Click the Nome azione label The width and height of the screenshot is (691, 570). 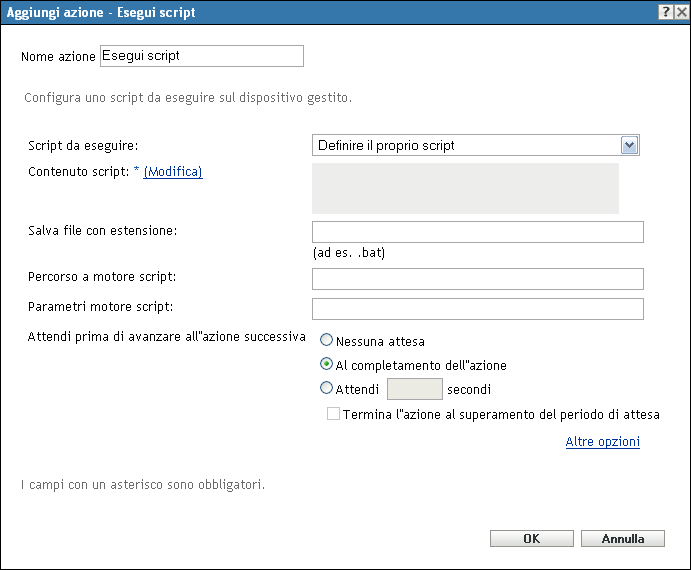coord(59,57)
